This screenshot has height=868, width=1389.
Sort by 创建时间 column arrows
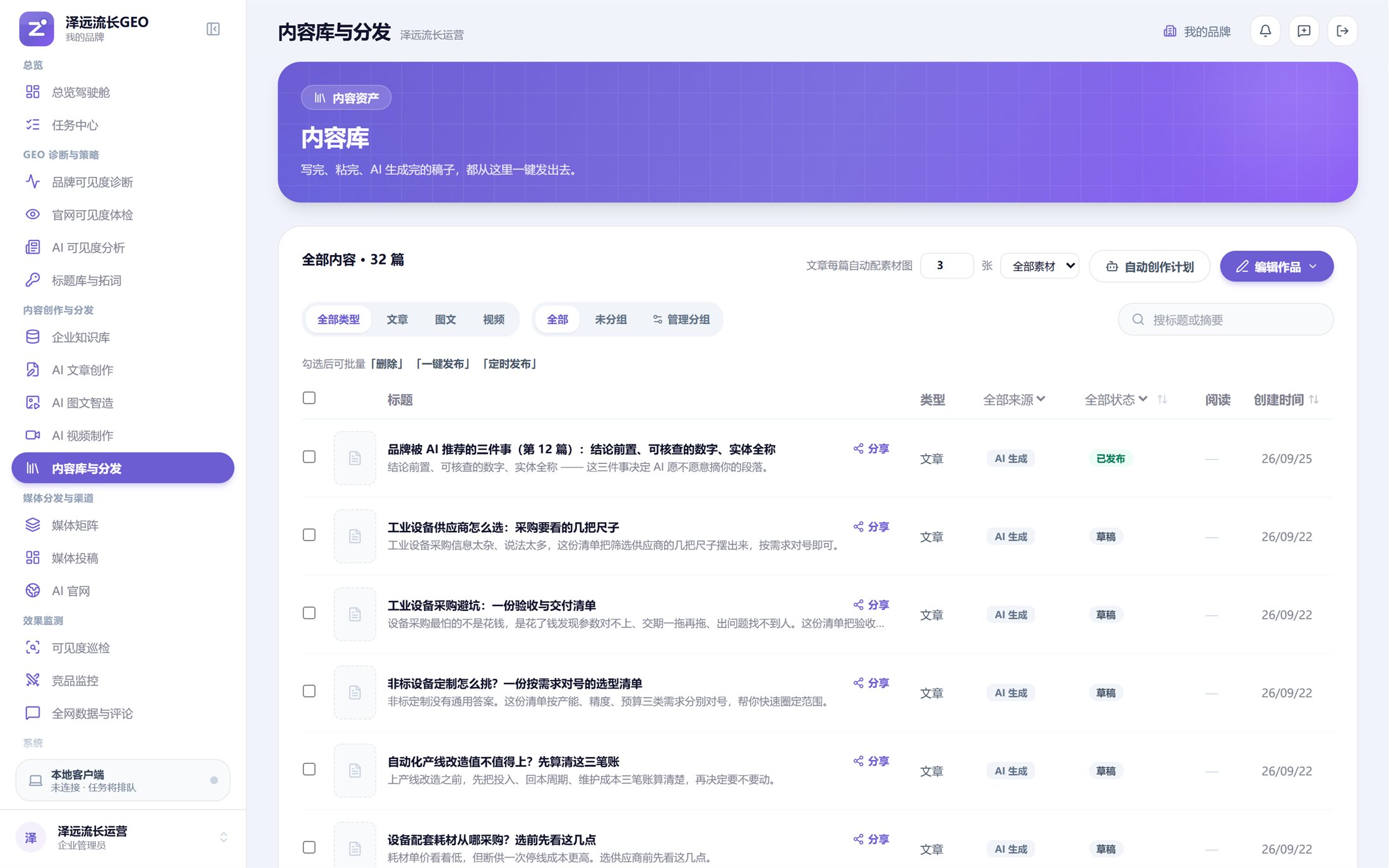(x=1314, y=400)
